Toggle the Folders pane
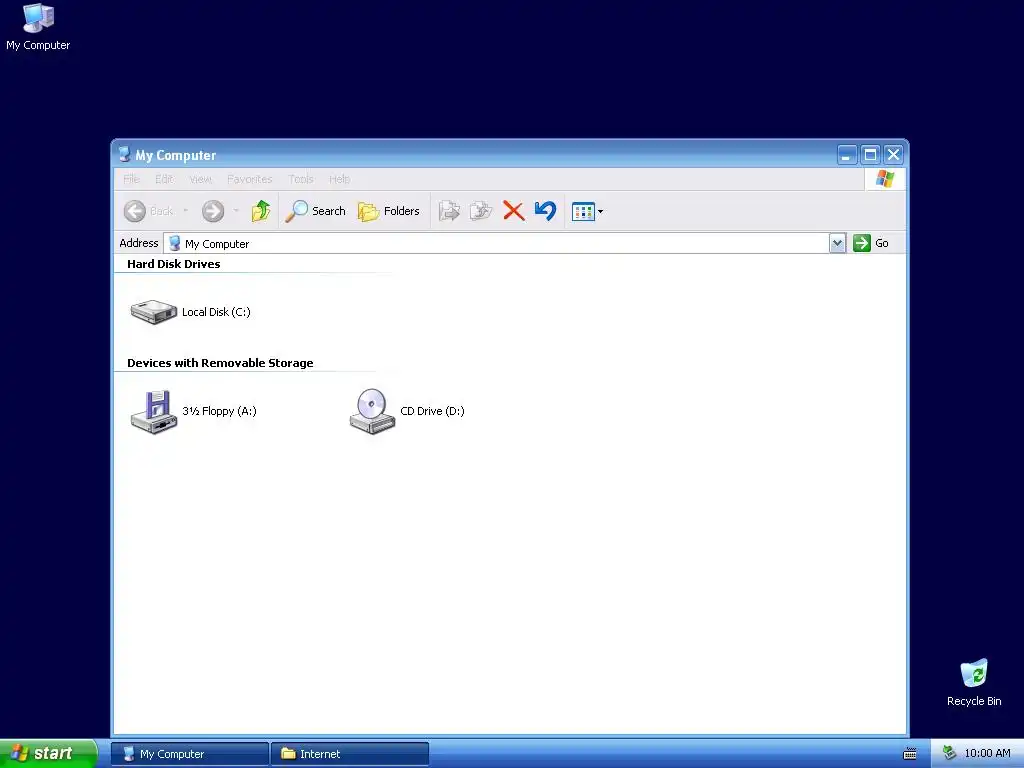The width and height of the screenshot is (1024, 768). tap(389, 211)
